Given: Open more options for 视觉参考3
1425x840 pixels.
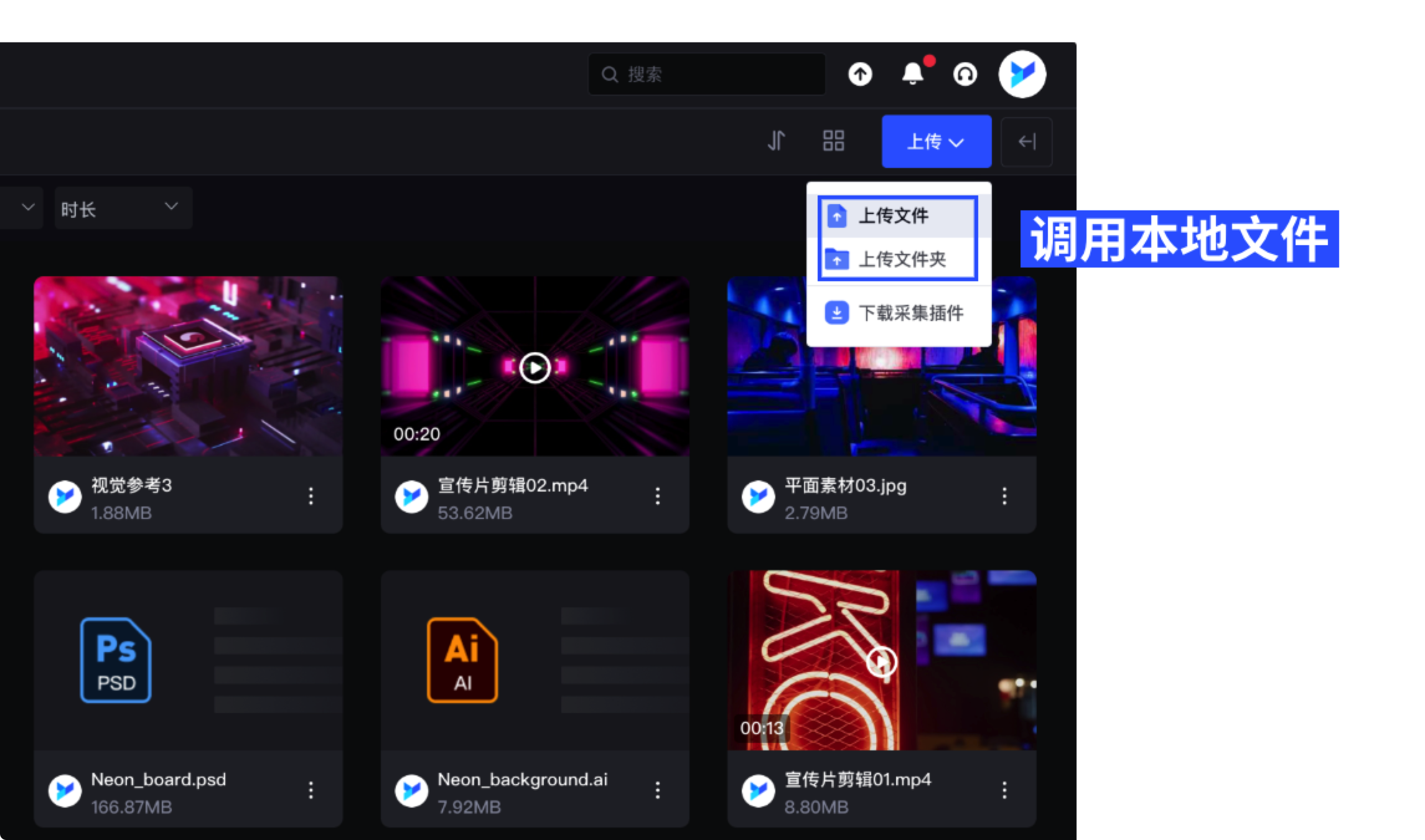Looking at the screenshot, I should pyautogui.click(x=311, y=496).
